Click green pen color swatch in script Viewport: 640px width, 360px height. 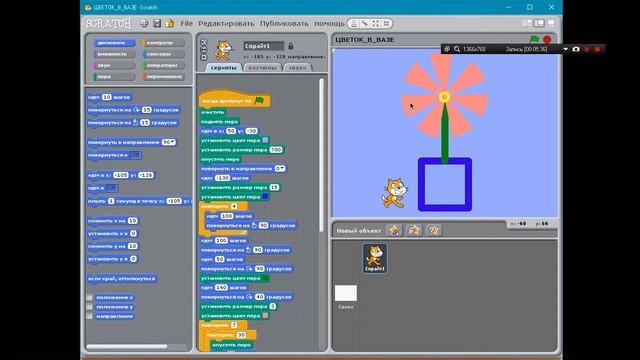pyautogui.click(x=265, y=278)
